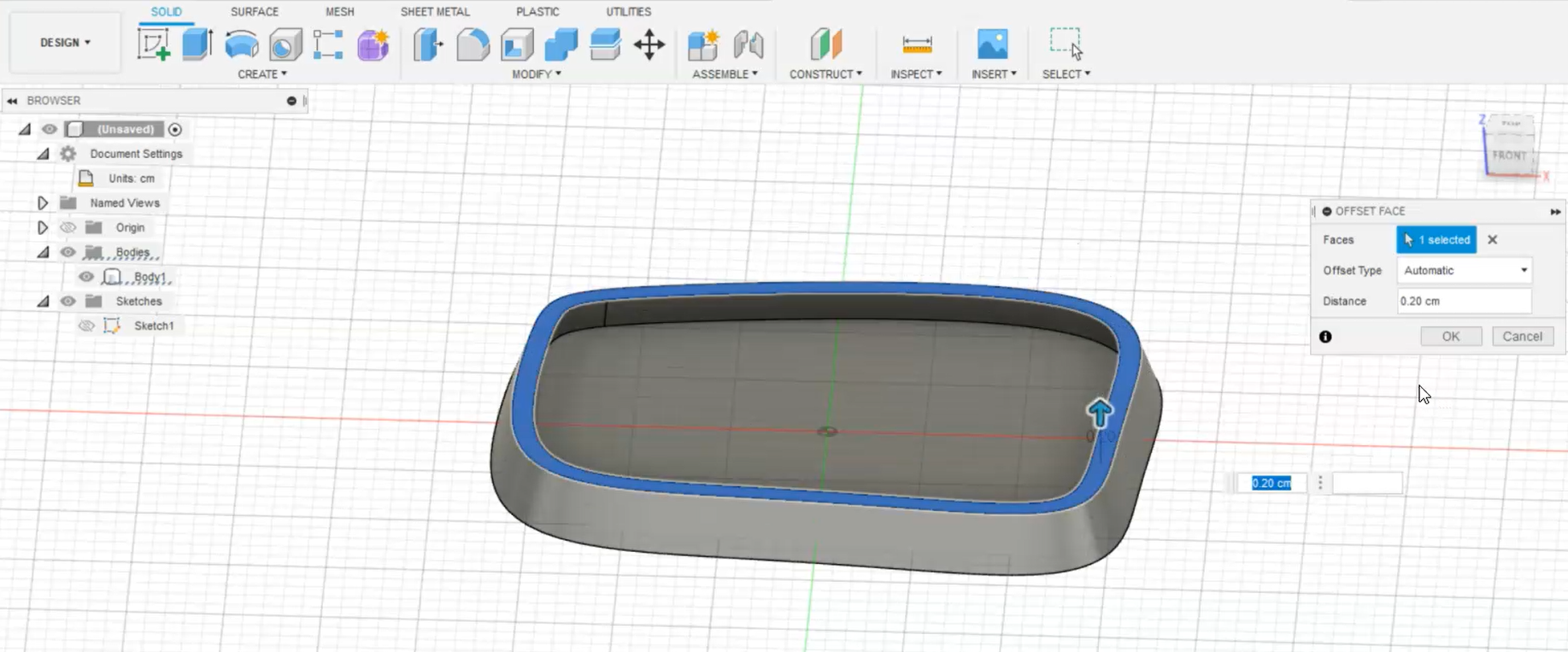Hide Body1 using its eye icon
Screen dimensions: 1568x652
tap(86, 277)
